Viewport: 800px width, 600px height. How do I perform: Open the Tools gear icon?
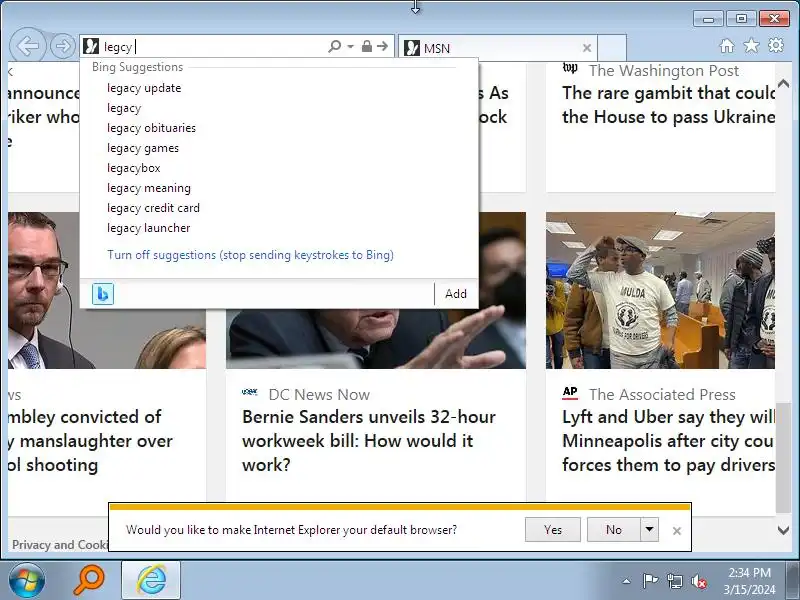776,45
